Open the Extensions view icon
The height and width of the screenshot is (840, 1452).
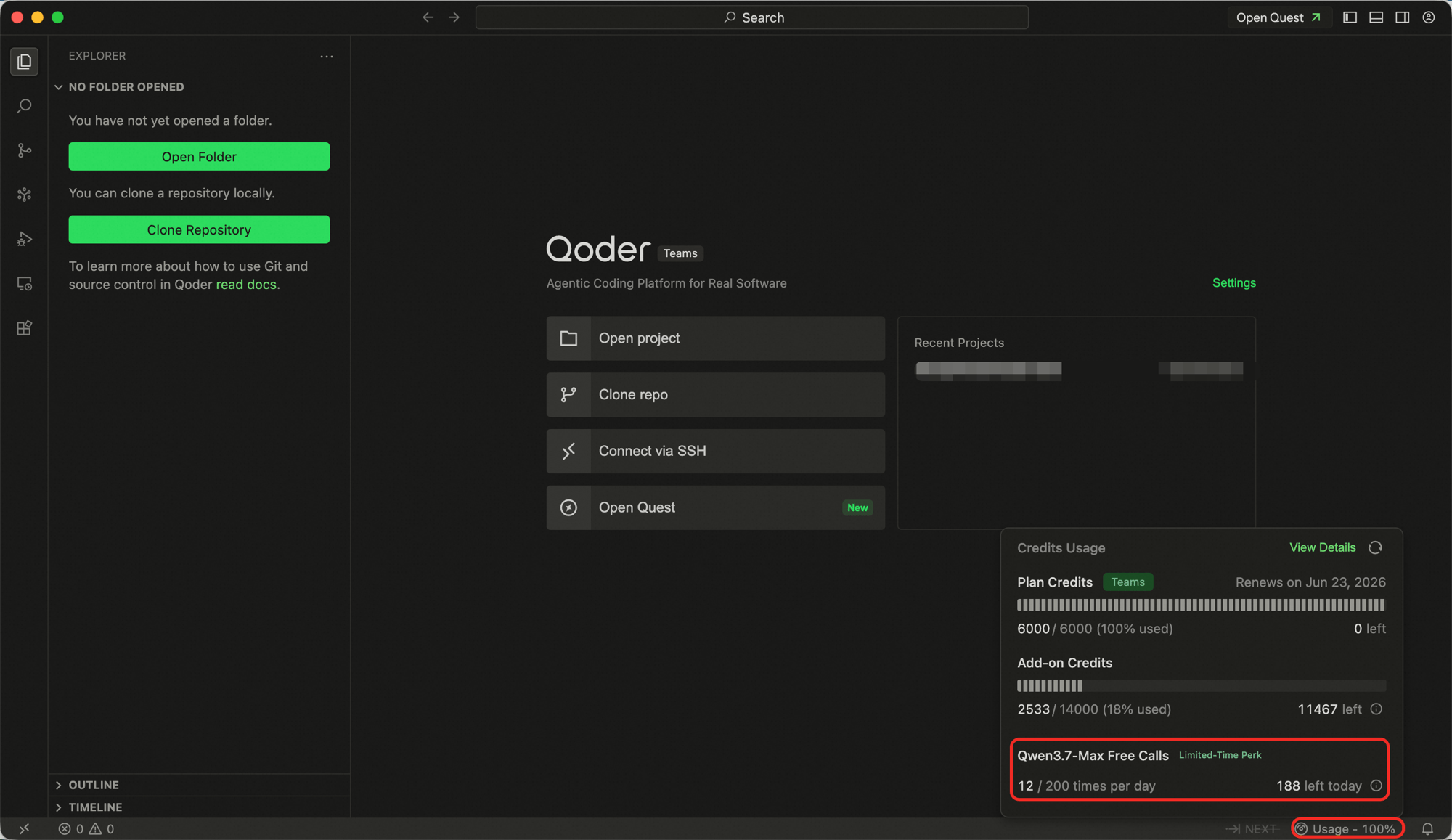[24, 328]
